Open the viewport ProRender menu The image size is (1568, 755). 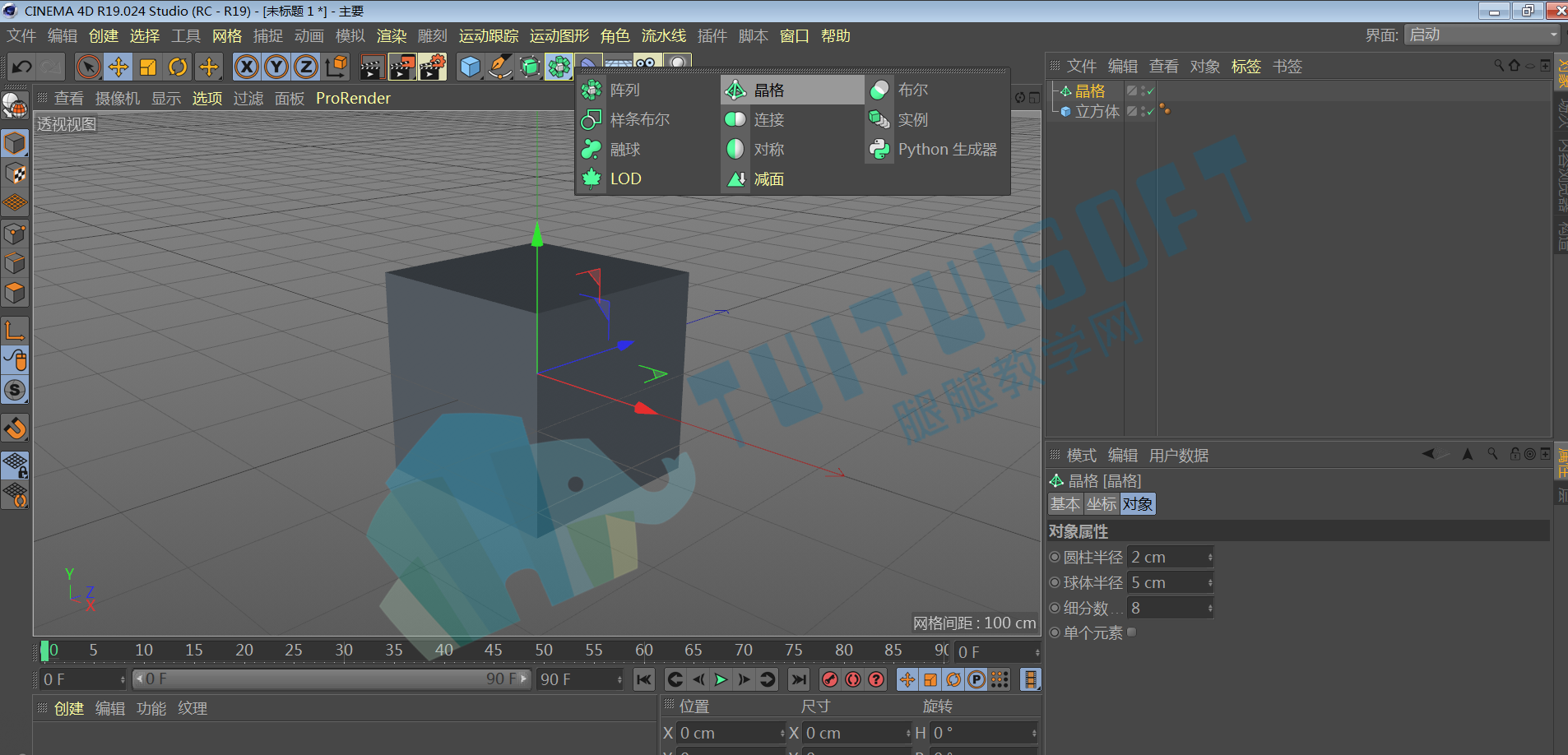(x=353, y=99)
